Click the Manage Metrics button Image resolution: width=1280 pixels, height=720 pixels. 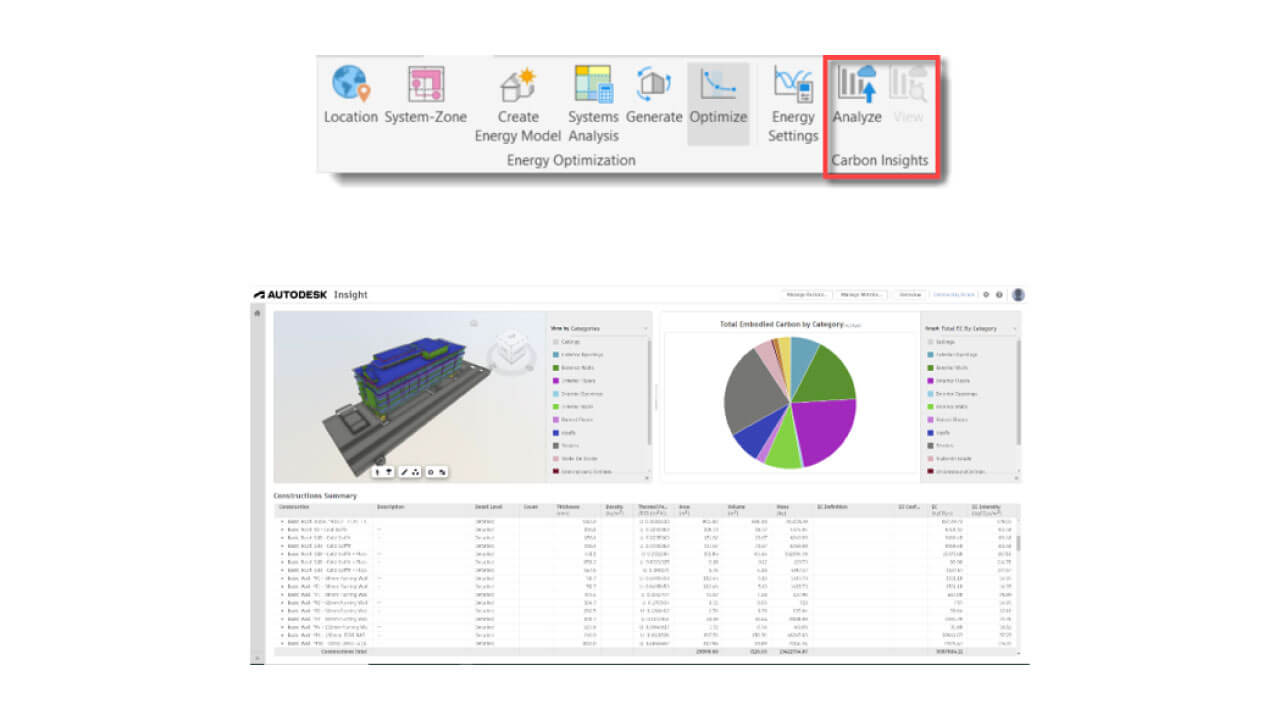[x=860, y=295]
